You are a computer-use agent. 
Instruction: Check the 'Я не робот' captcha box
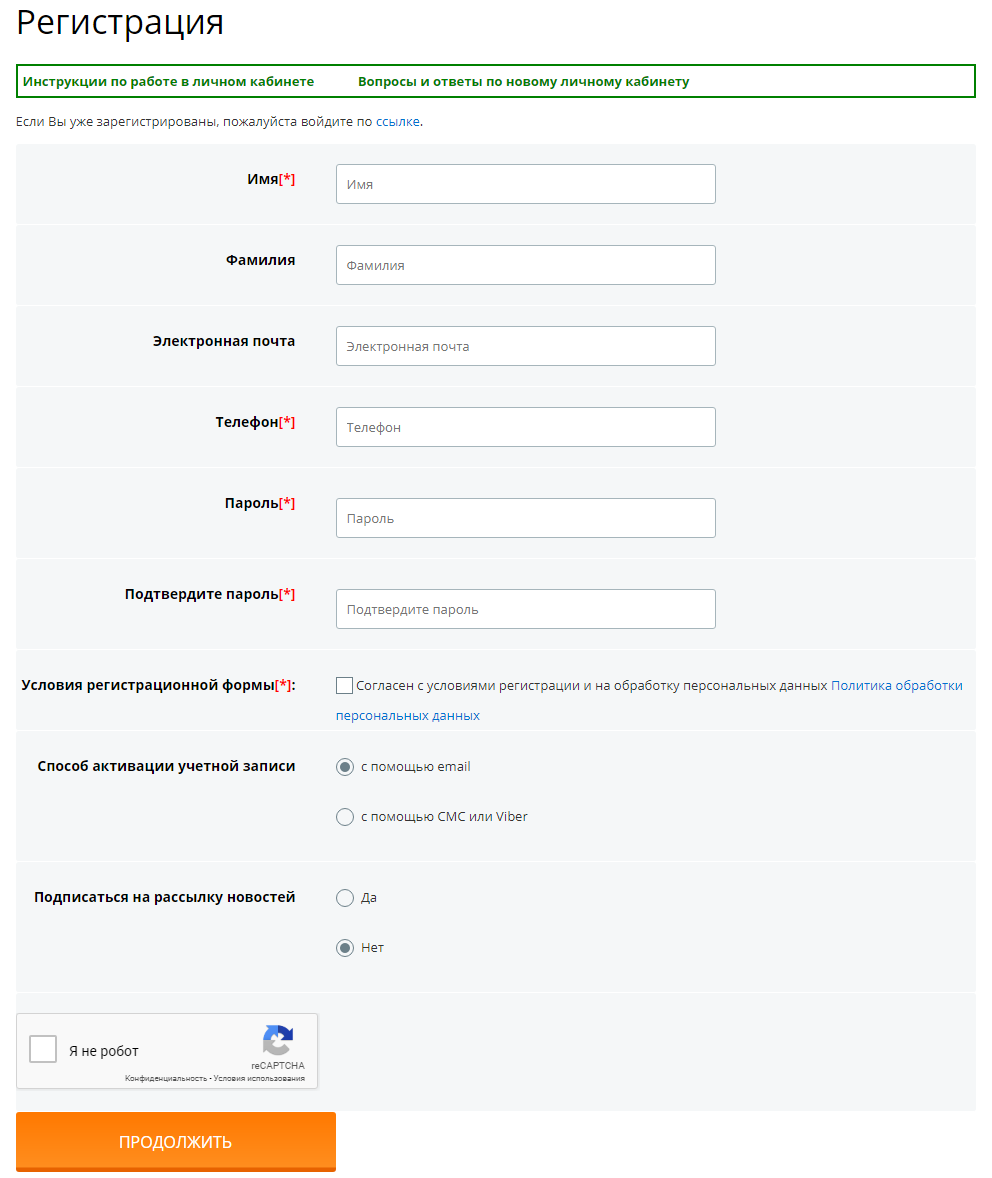click(x=43, y=1049)
